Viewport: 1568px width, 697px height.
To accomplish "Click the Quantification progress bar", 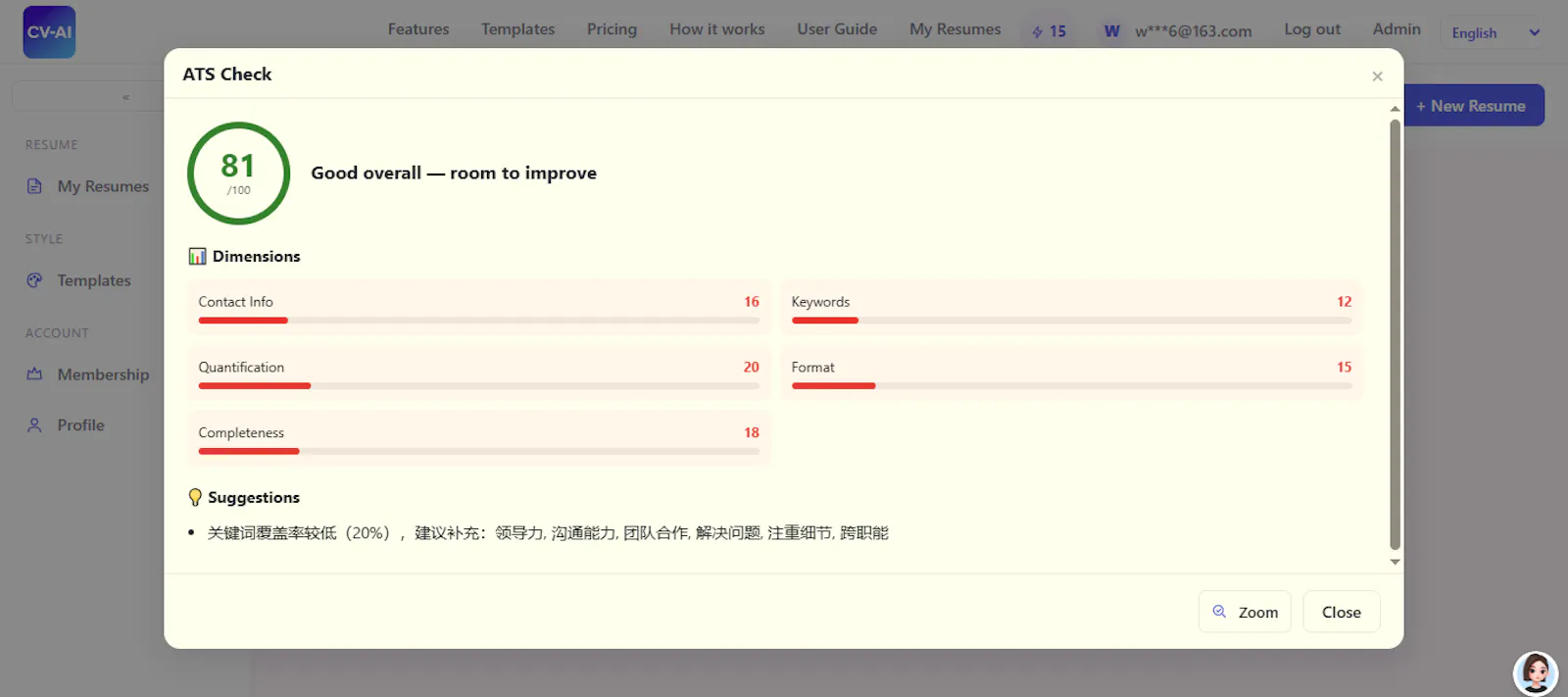I will point(478,386).
